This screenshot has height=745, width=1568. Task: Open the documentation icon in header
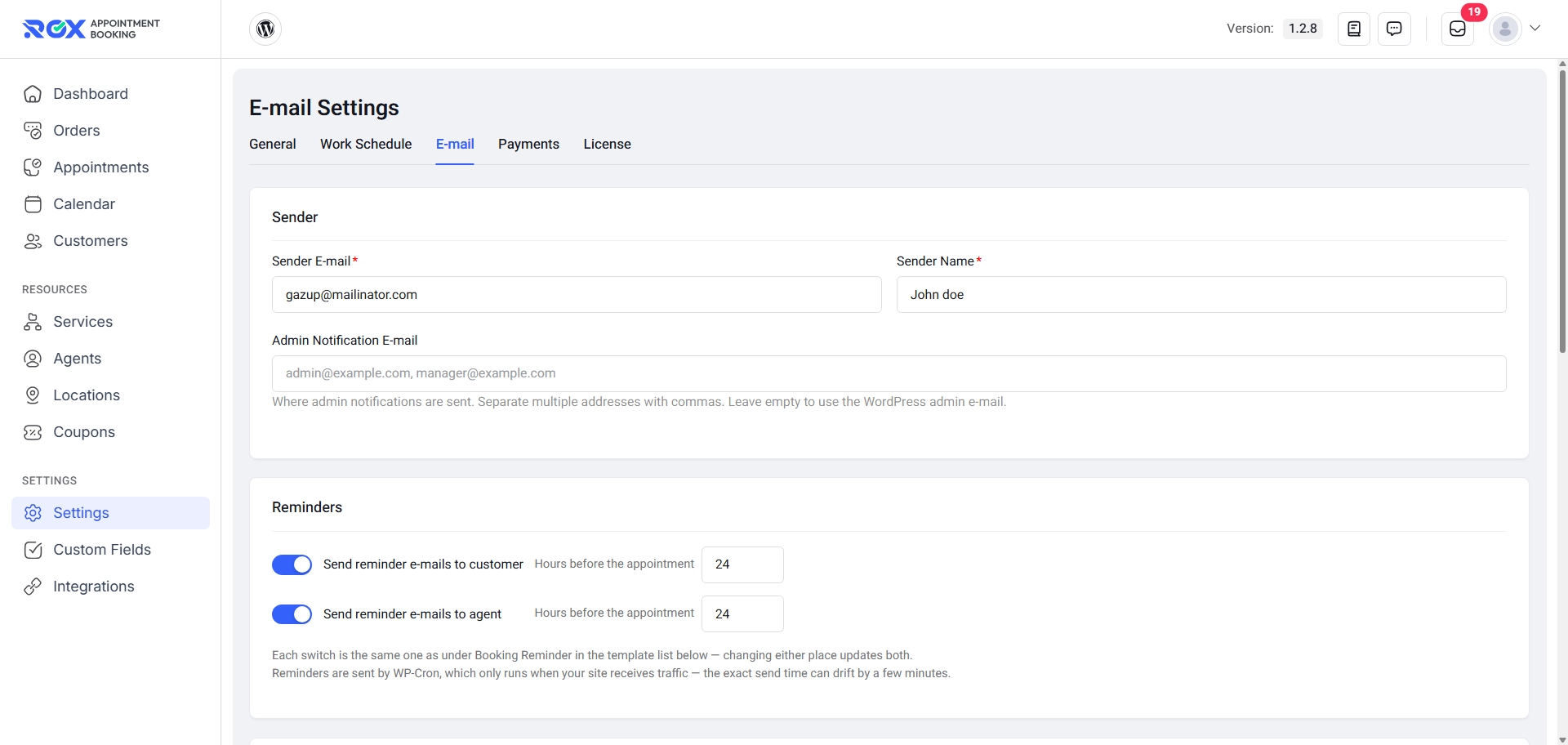pos(1354,29)
